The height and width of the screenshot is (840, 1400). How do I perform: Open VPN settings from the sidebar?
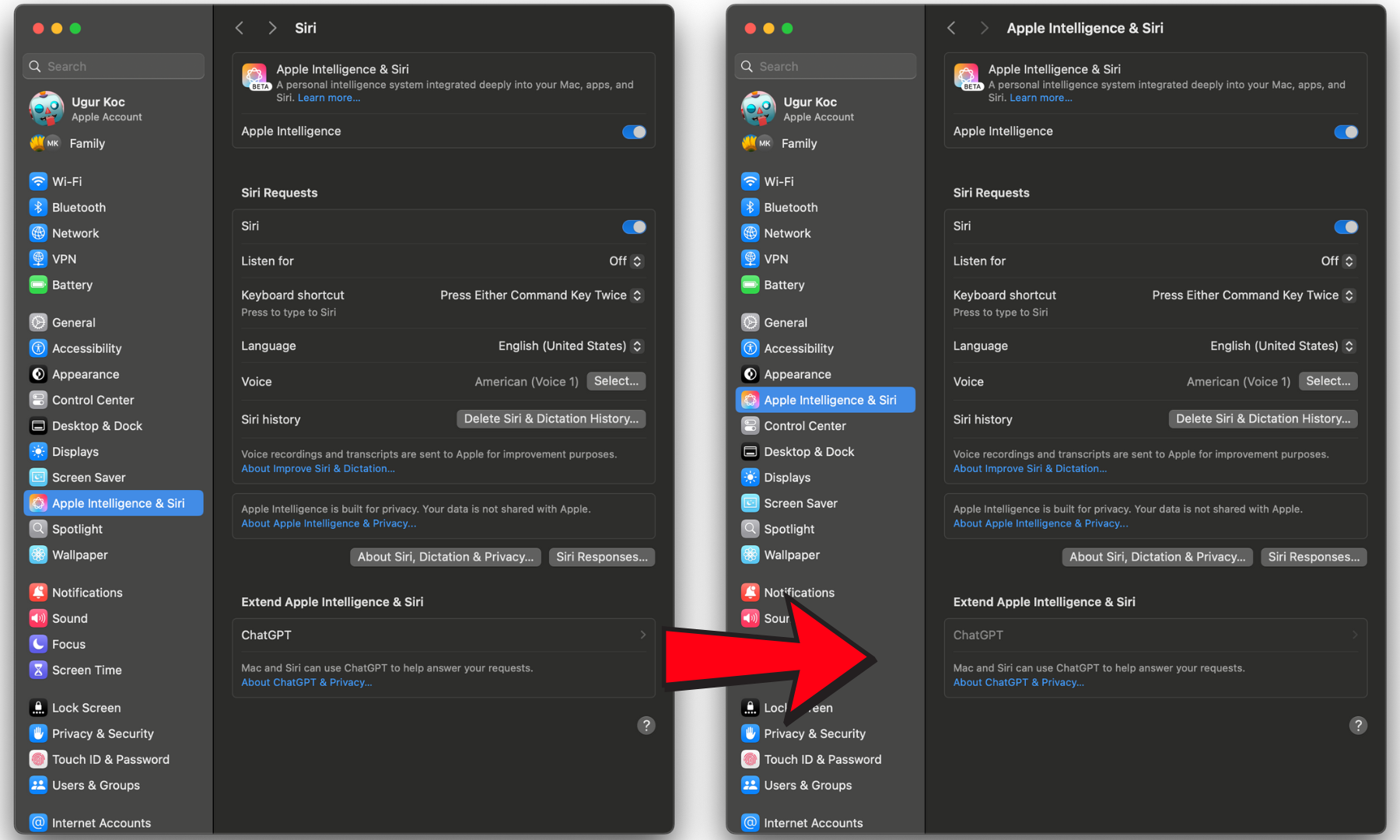[63, 258]
